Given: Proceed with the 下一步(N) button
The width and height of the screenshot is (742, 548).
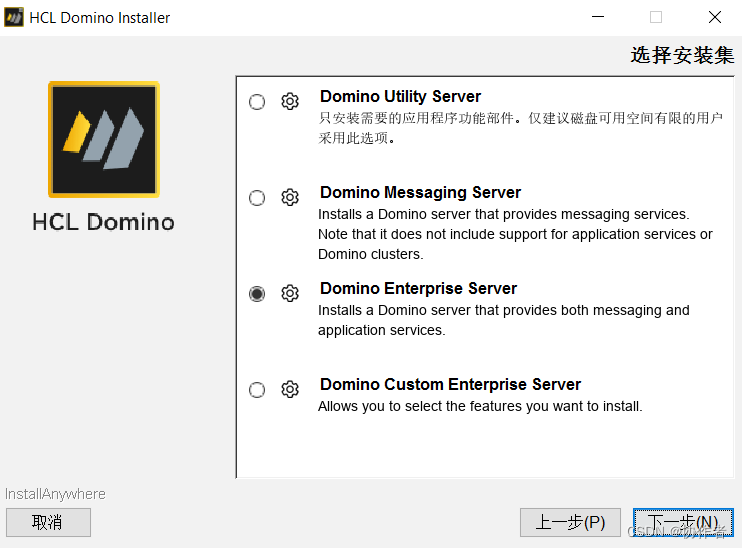Looking at the screenshot, I should 683,522.
